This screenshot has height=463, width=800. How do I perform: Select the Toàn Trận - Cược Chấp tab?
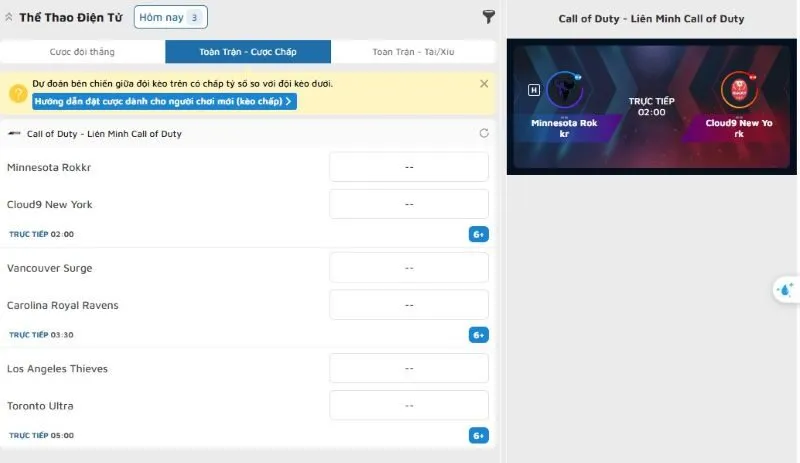coord(247,52)
